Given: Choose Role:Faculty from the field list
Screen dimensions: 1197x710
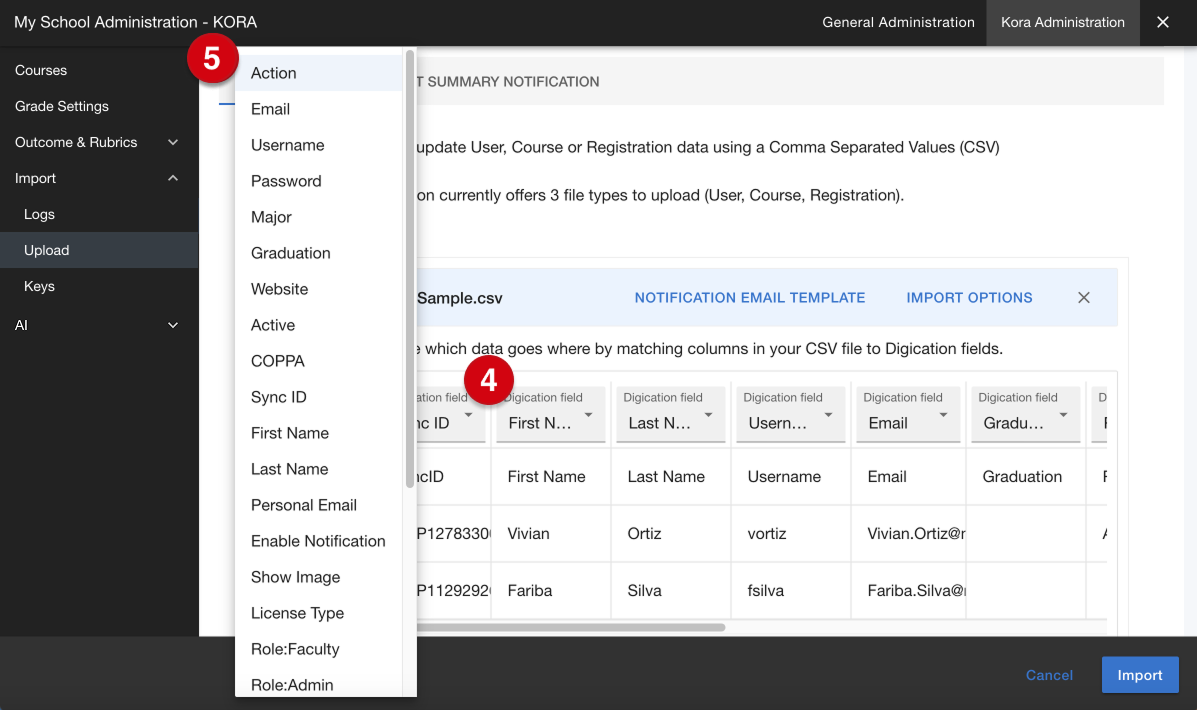Looking at the screenshot, I should pyautogui.click(x=318, y=649).
